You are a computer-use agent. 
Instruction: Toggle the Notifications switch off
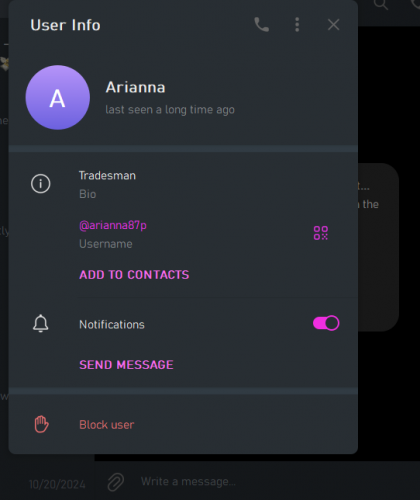tap(326, 323)
